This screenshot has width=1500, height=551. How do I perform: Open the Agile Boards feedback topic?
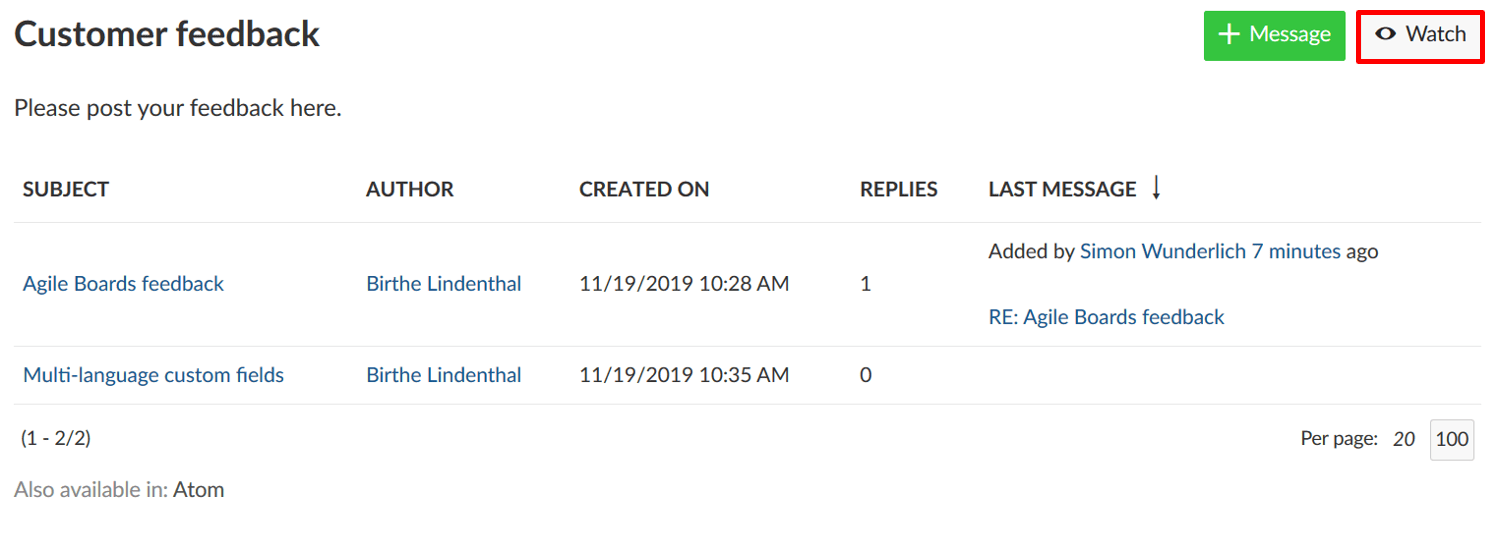pos(123,284)
